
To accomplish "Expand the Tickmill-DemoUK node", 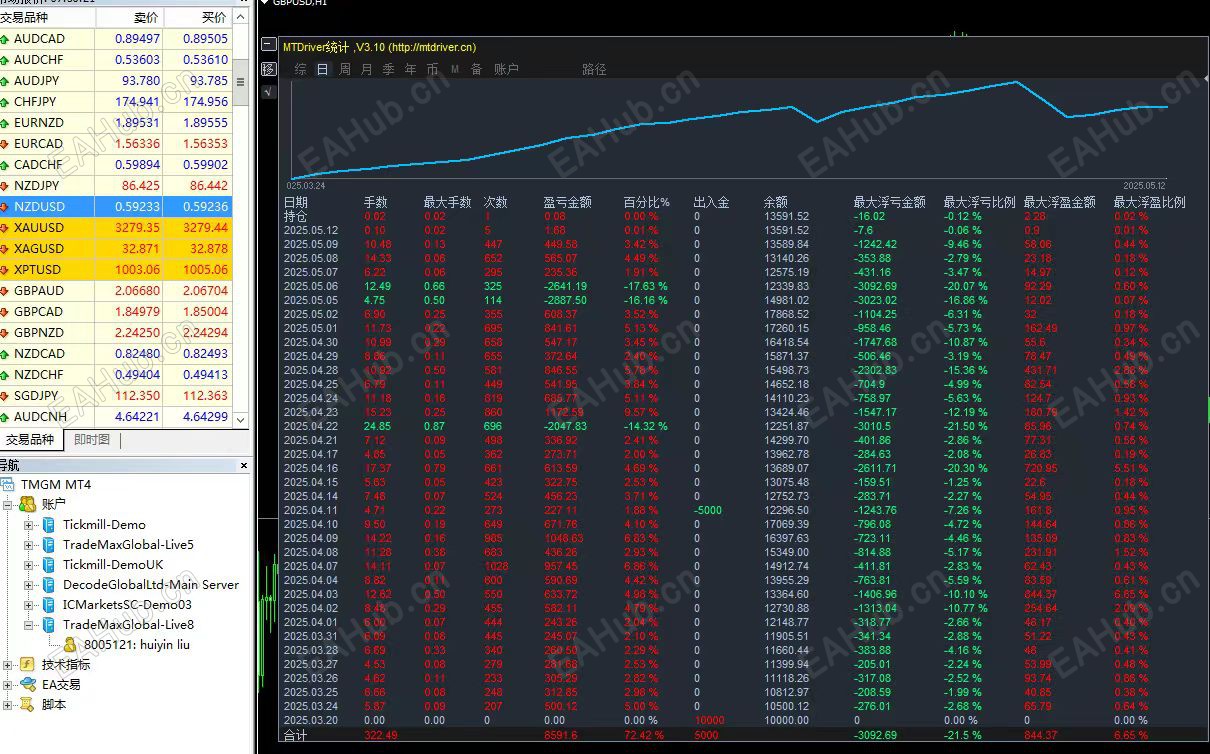I will point(28,565).
